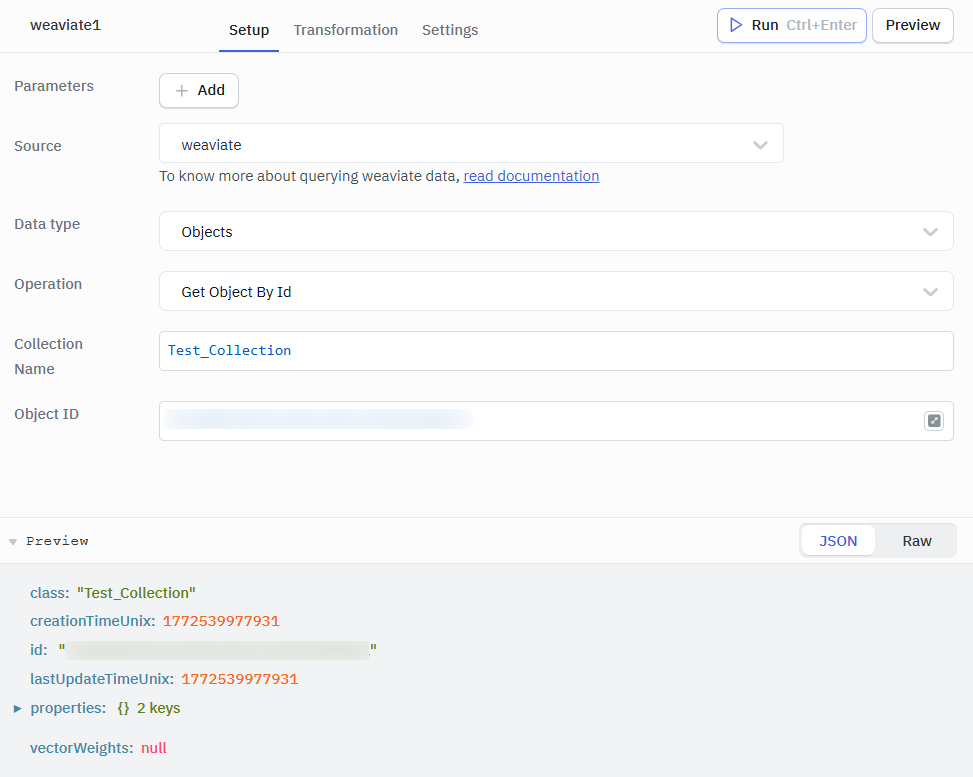This screenshot has width=973, height=777.
Task: Select the vectorWeights null value
Action: click(154, 748)
